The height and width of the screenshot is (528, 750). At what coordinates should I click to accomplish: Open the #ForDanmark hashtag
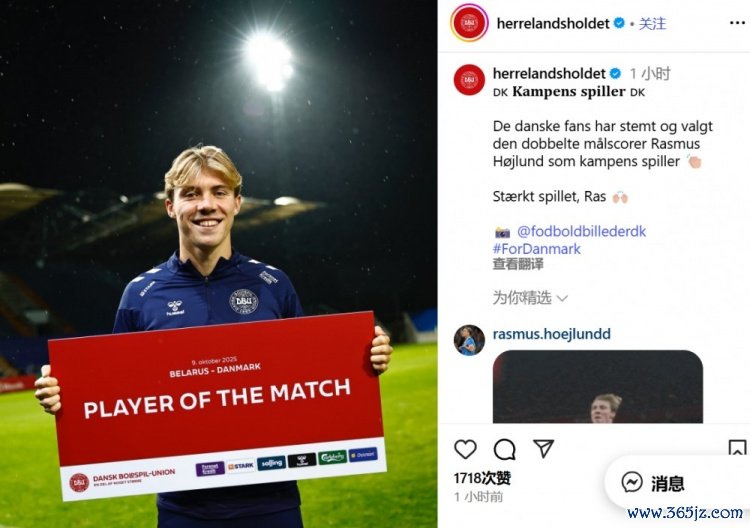coord(537,249)
